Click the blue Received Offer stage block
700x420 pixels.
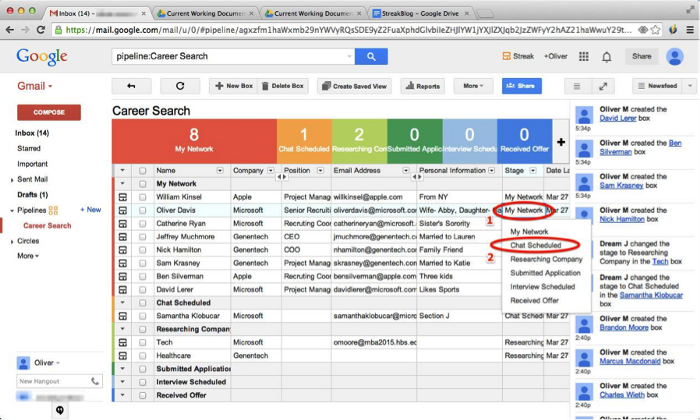point(525,141)
